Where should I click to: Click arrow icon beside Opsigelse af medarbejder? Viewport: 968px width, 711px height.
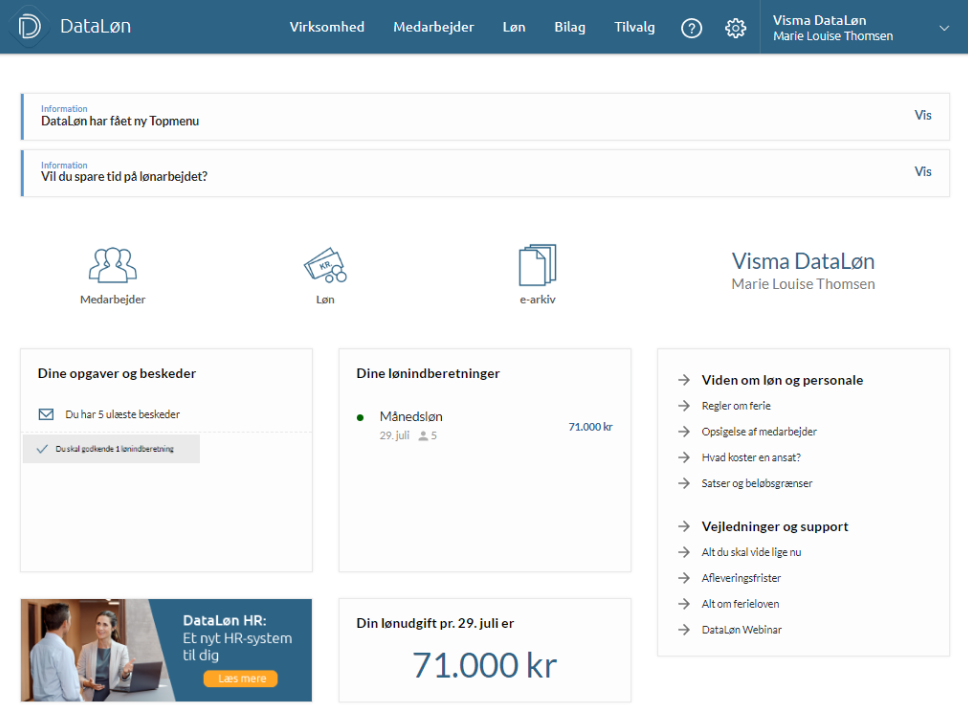[x=683, y=431]
